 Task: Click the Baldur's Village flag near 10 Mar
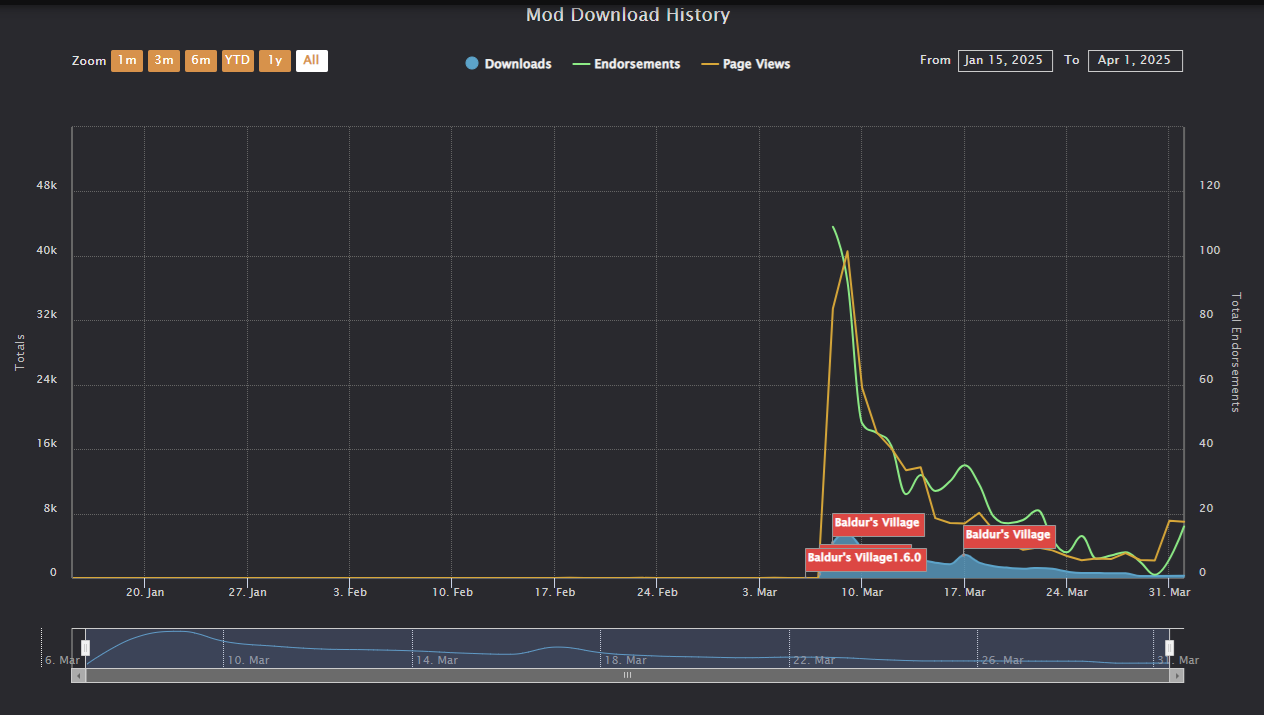pos(877,523)
